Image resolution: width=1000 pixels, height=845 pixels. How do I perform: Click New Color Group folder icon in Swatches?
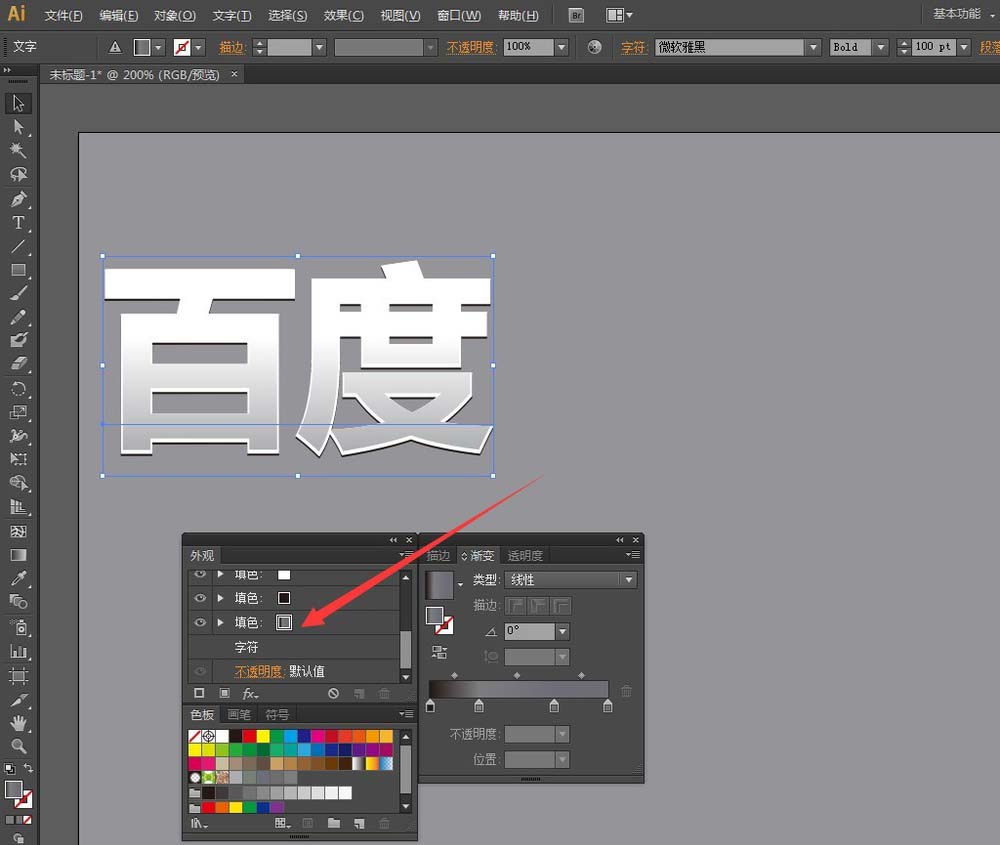(334, 823)
